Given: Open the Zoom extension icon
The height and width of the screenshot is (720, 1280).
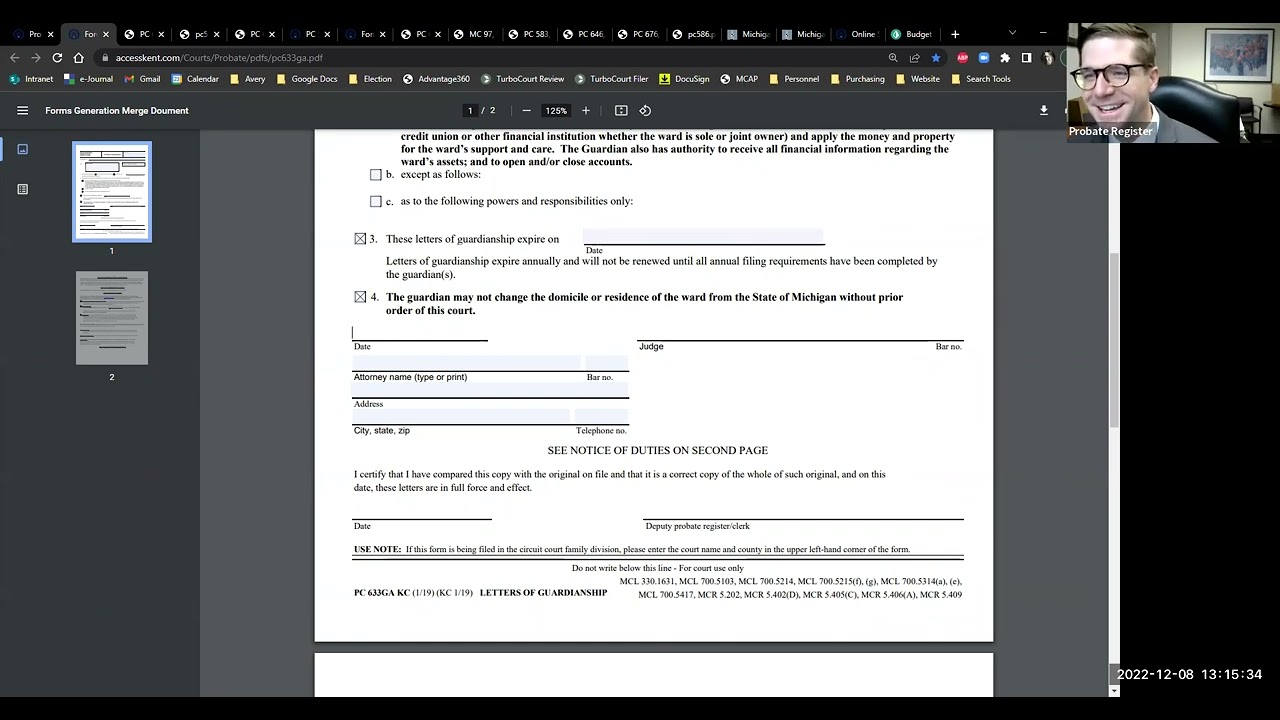Looking at the screenshot, I should click(x=984, y=58).
